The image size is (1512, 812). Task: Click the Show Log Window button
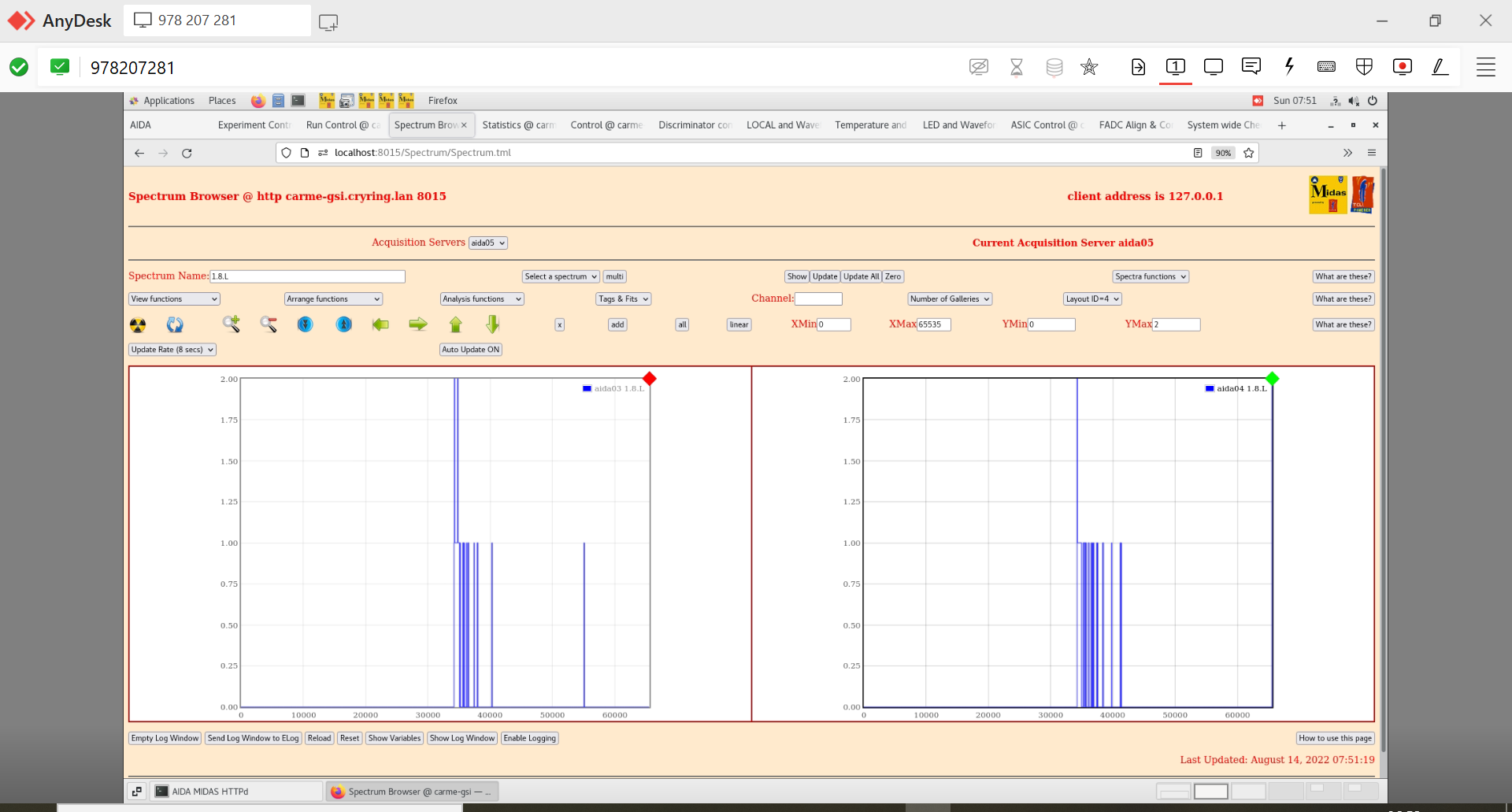pyautogui.click(x=462, y=739)
